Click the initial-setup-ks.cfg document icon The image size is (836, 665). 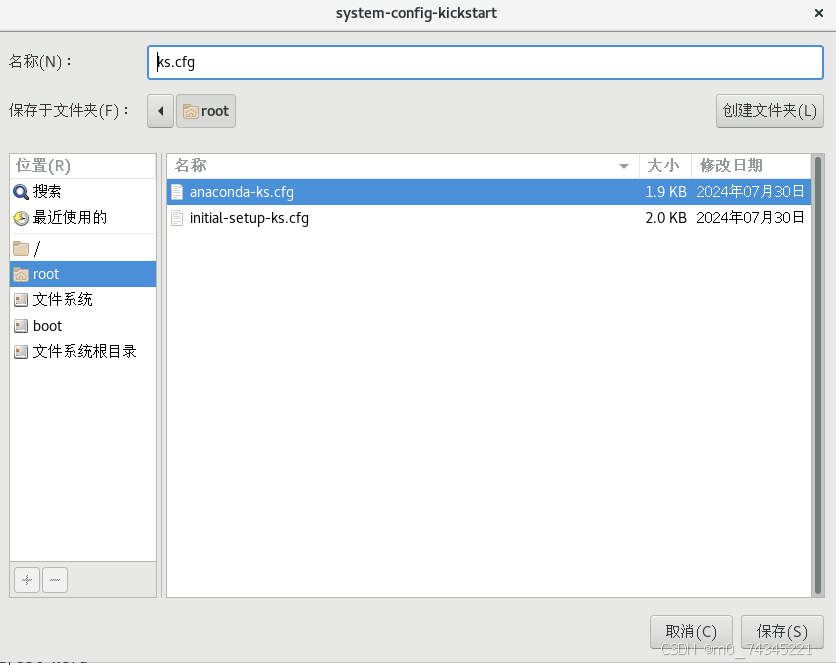pyautogui.click(x=177, y=218)
